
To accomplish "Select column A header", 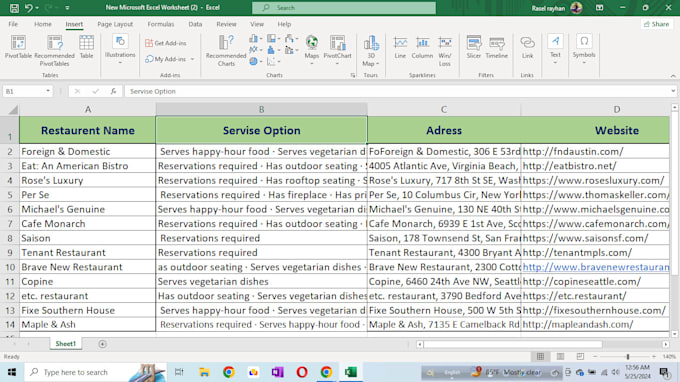I will (x=88, y=109).
